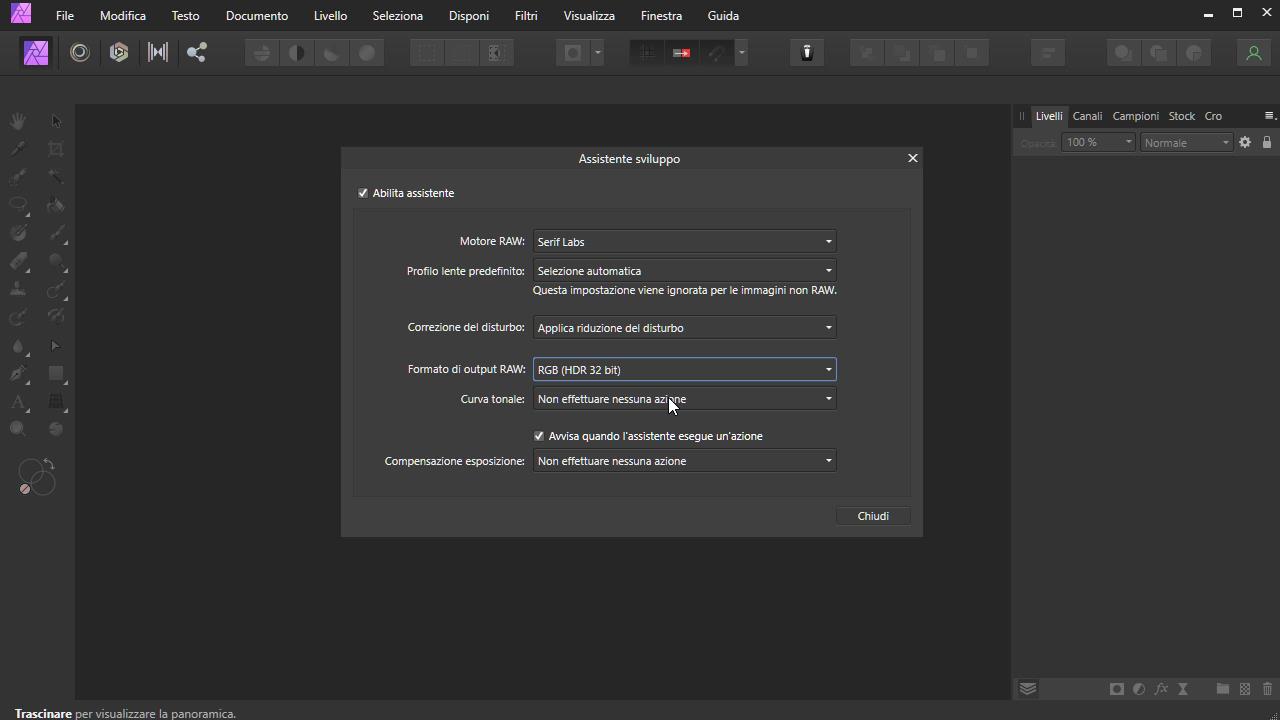Select the Crop tool
The height and width of the screenshot is (720, 1280).
point(56,149)
